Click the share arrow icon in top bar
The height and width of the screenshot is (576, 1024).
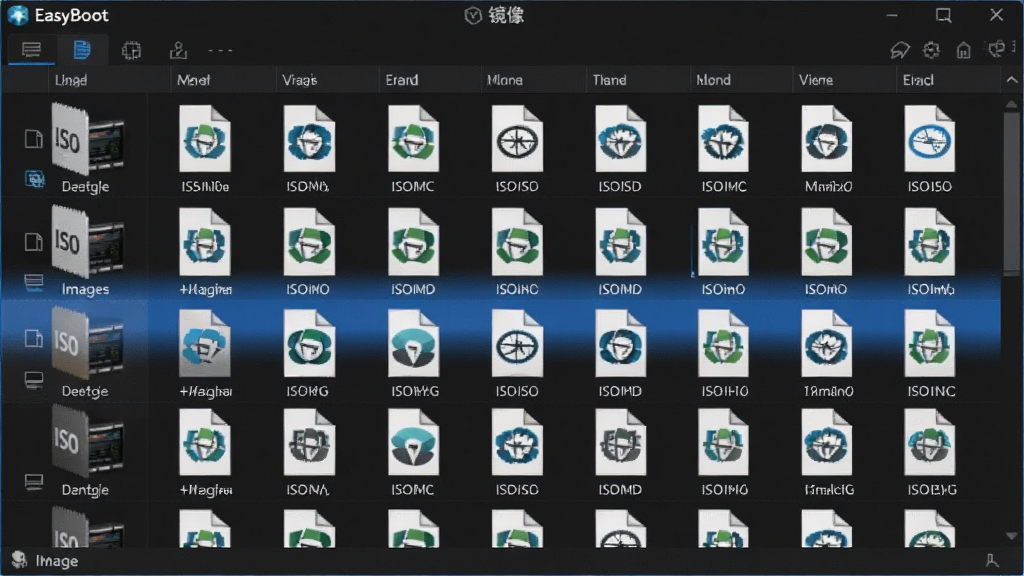point(900,50)
